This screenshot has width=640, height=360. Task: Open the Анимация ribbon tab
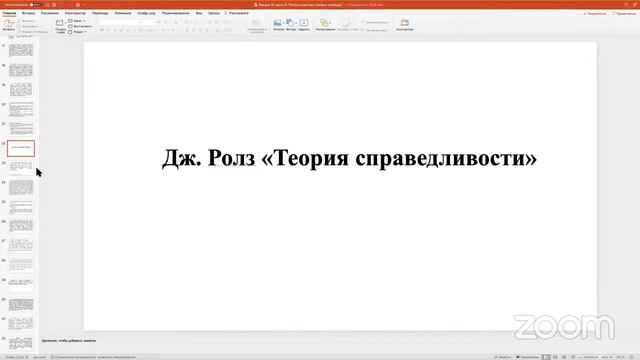[123, 13]
